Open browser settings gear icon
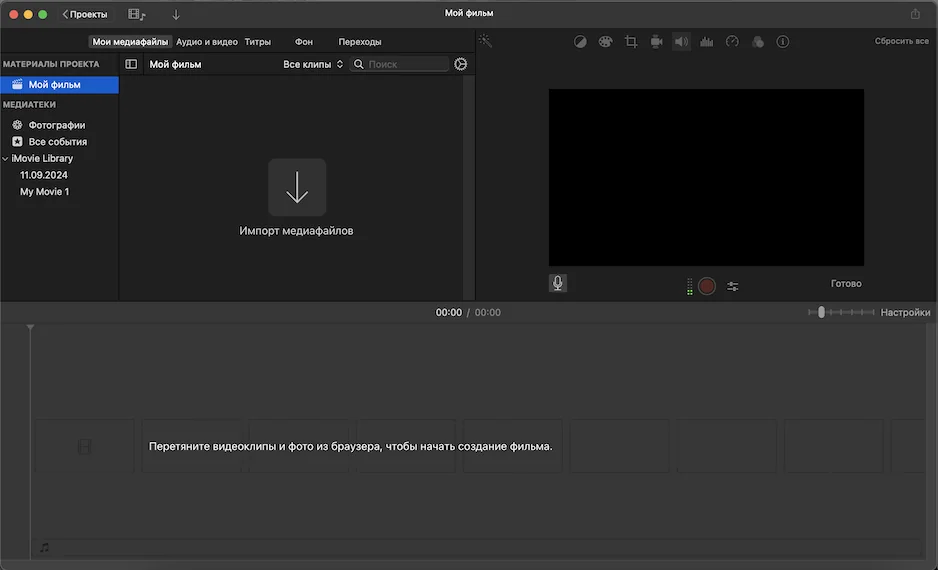The image size is (938, 570). tap(461, 64)
